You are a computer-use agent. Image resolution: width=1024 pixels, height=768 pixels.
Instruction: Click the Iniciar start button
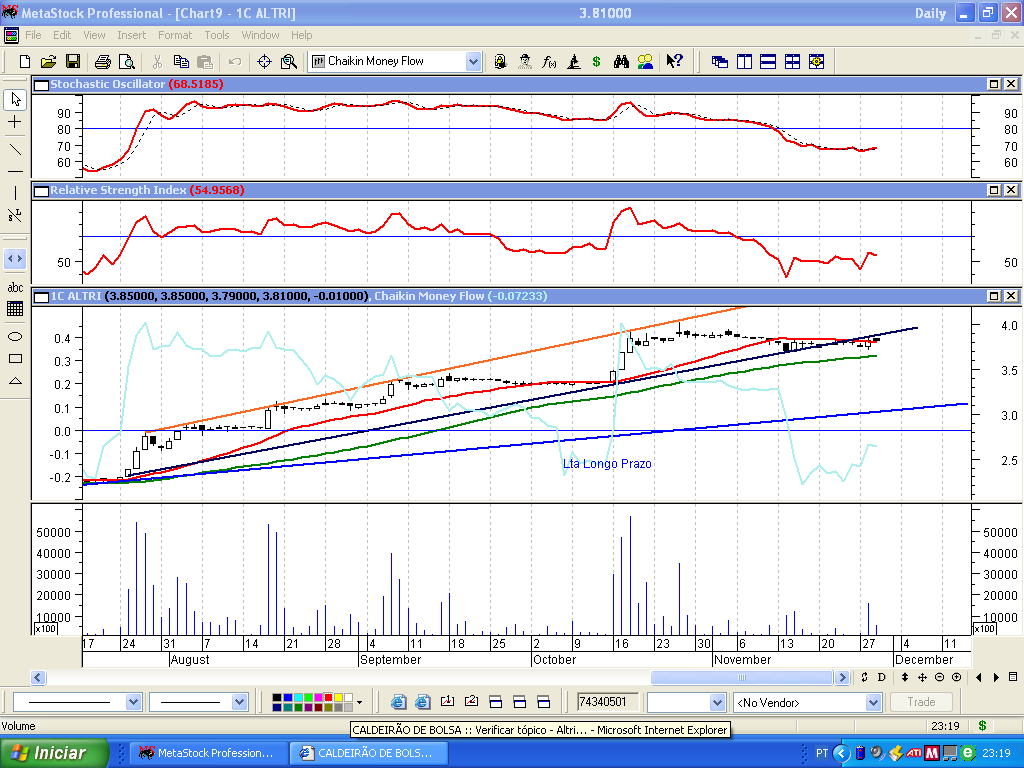pyautogui.click(x=55, y=753)
